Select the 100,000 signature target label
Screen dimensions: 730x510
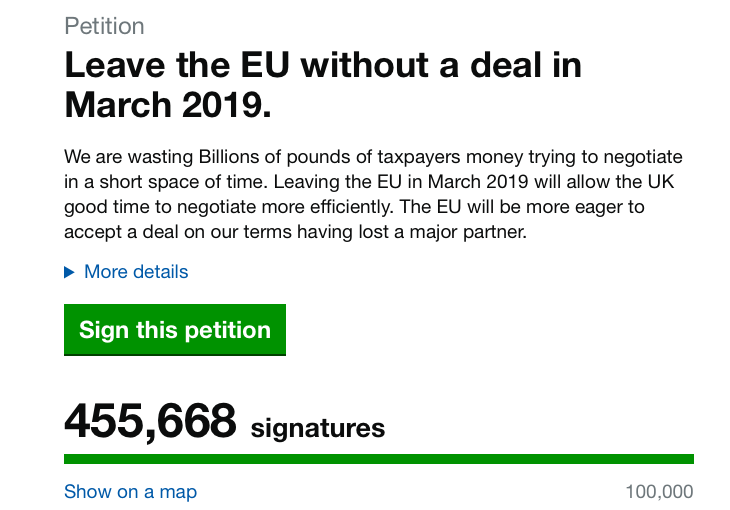coord(659,492)
